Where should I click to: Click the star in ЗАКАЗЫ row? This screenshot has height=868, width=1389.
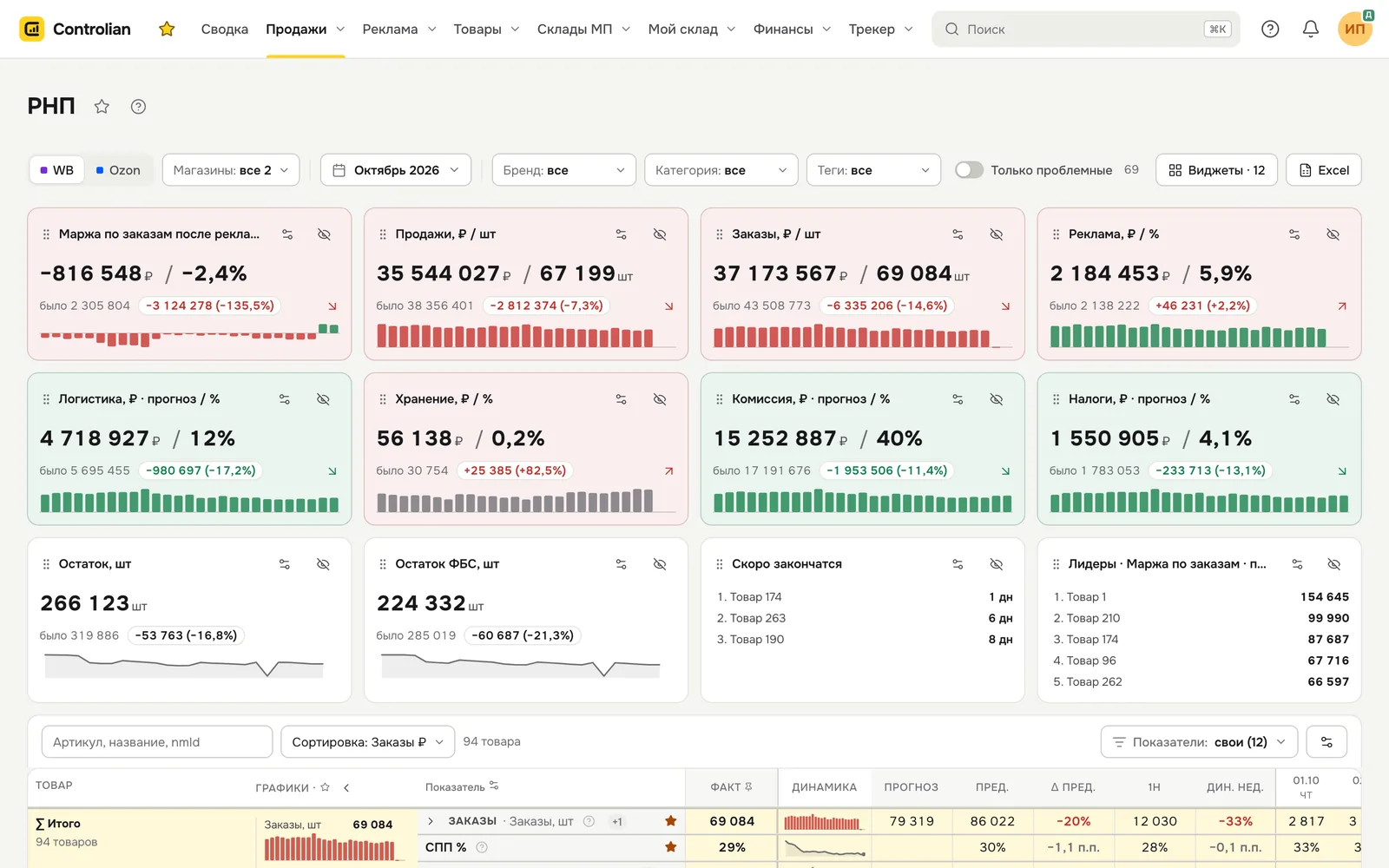coord(670,821)
